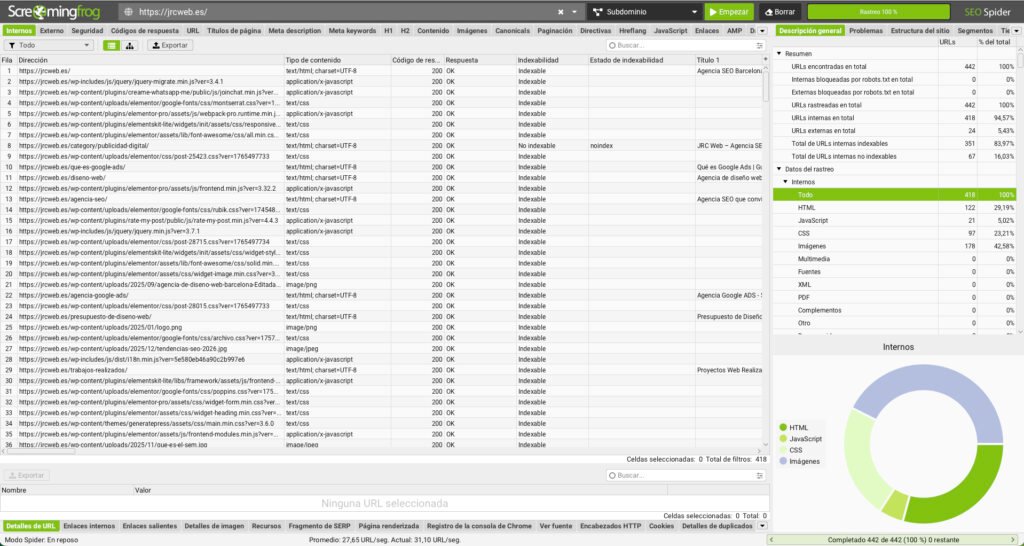Click the Borrar button to clear the crawl
The image size is (1024, 546).
click(780, 12)
